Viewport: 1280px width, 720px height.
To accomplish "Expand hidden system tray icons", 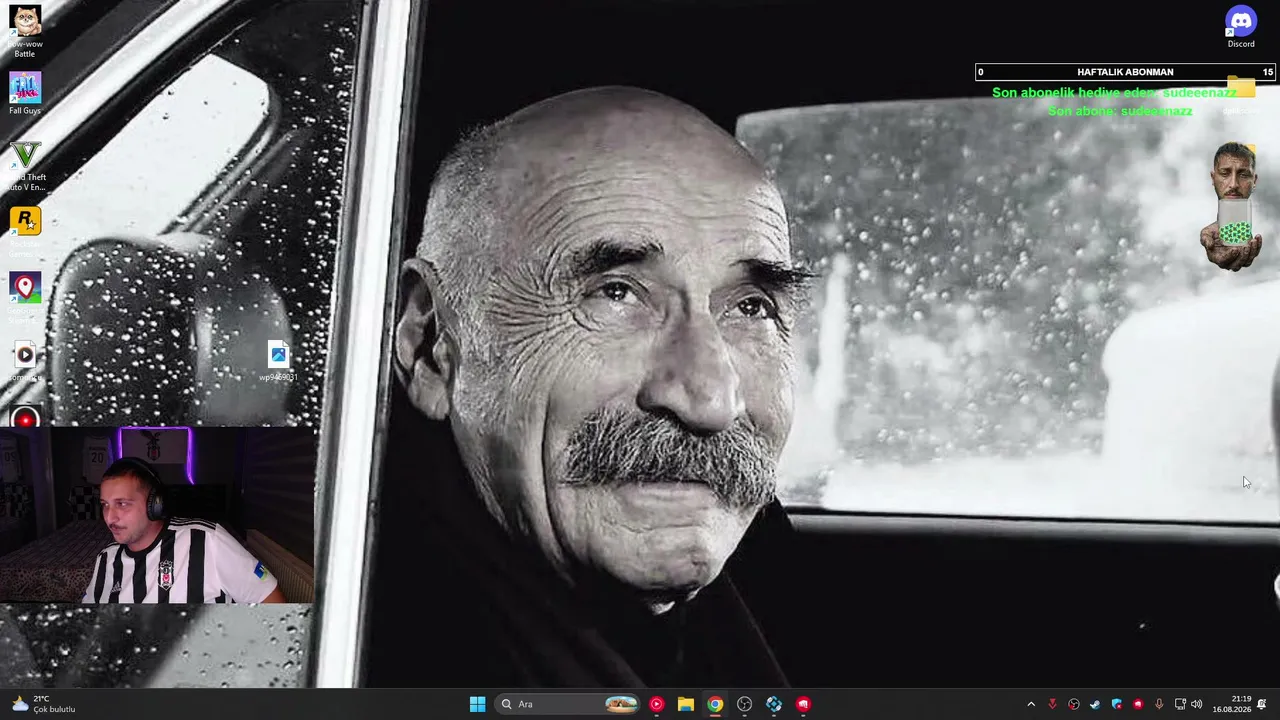I will tap(1031, 705).
